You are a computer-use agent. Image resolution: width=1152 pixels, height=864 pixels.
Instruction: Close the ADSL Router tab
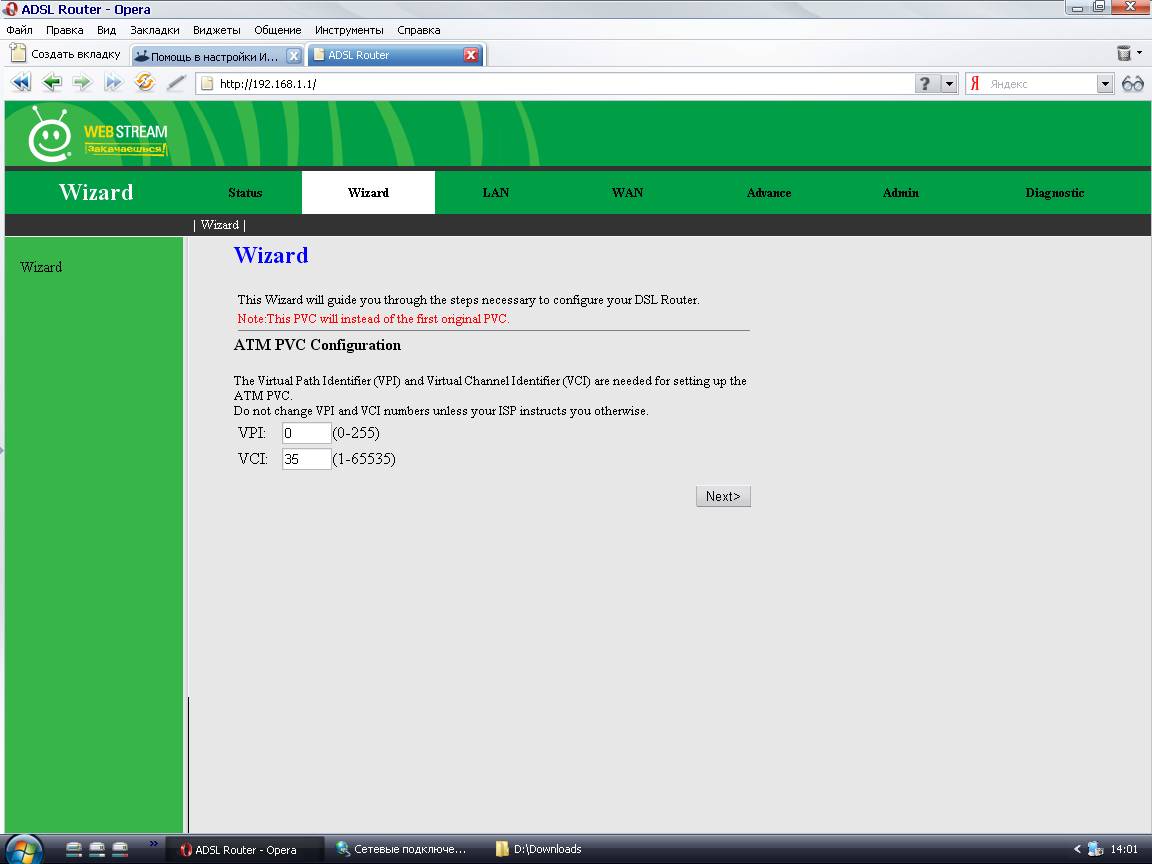(471, 55)
